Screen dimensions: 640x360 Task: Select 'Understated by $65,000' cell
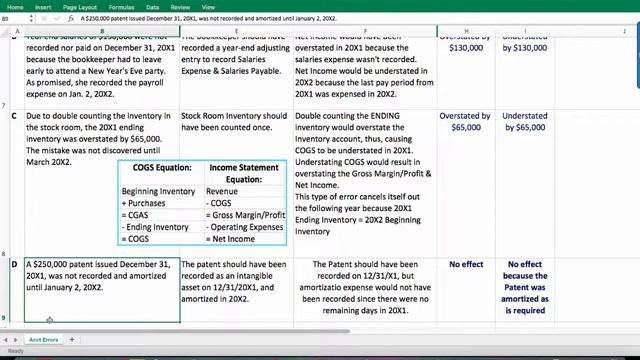click(525, 184)
